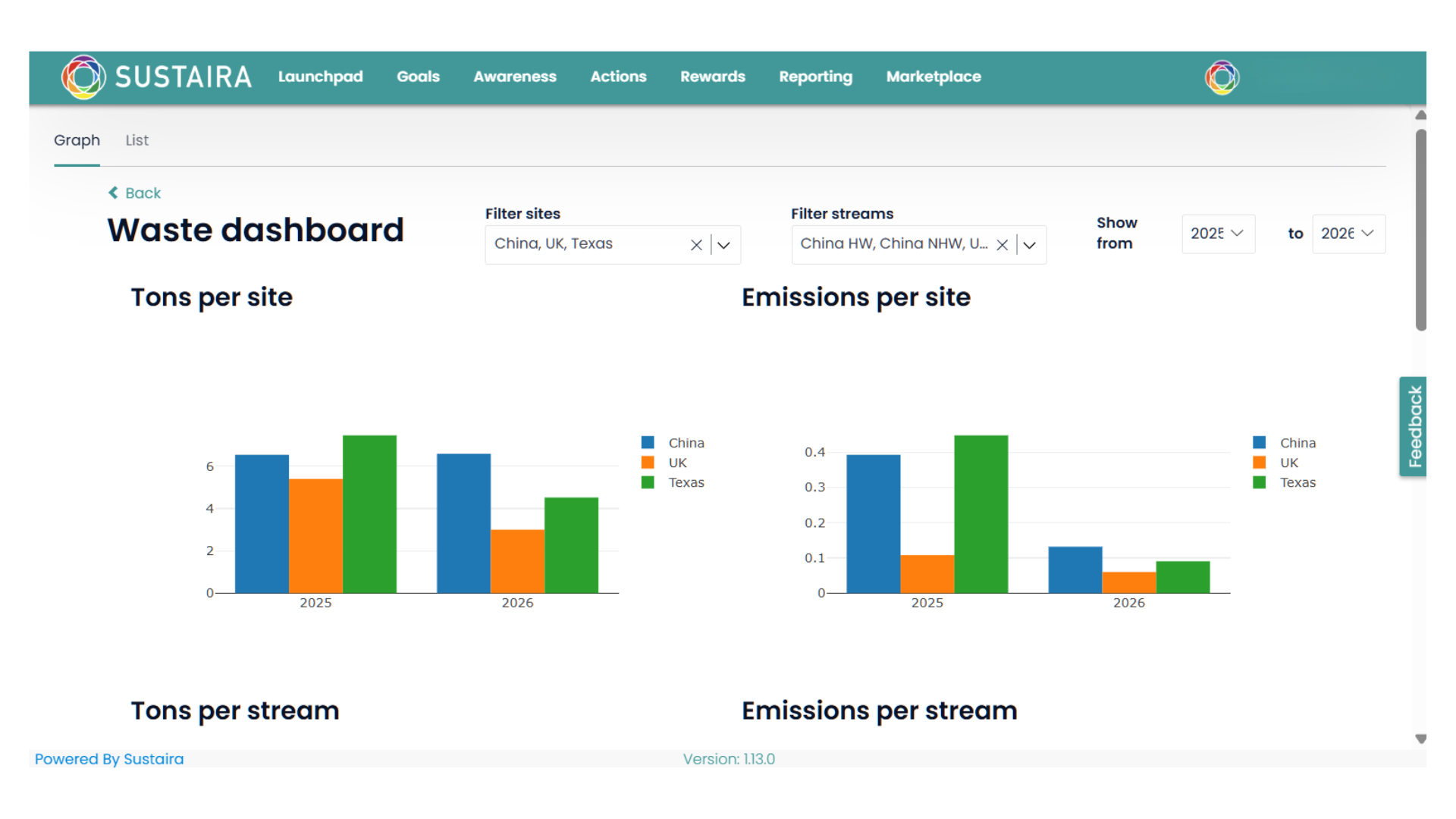Toggle Texas series in Emissions per site legend
The height and width of the screenshot is (819, 1456).
(x=1297, y=482)
